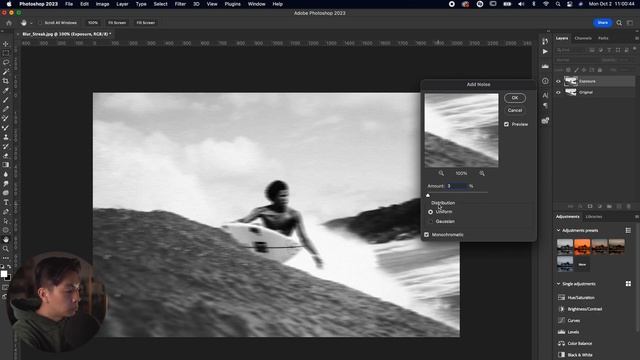Open the Actions play panel icon
Screen dimensions: 640x360
click(x=545, y=52)
